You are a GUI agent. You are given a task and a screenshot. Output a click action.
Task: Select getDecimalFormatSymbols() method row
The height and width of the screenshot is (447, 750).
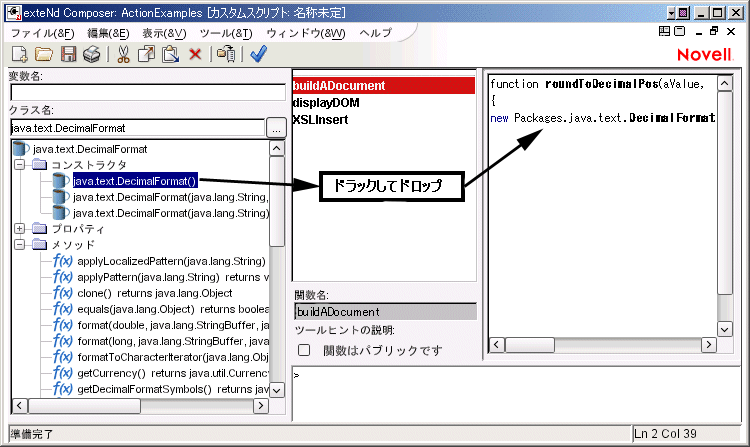click(x=173, y=389)
